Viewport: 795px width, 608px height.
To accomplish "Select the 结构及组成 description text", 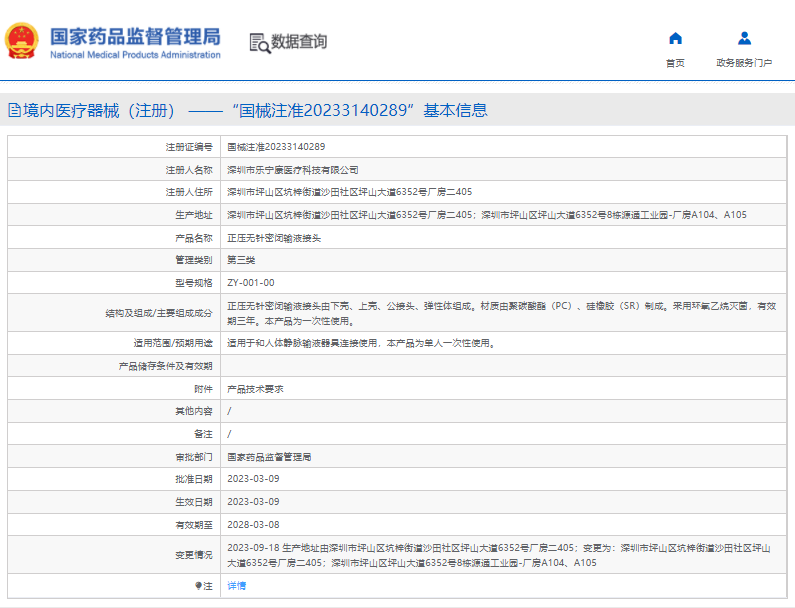I will (501, 313).
